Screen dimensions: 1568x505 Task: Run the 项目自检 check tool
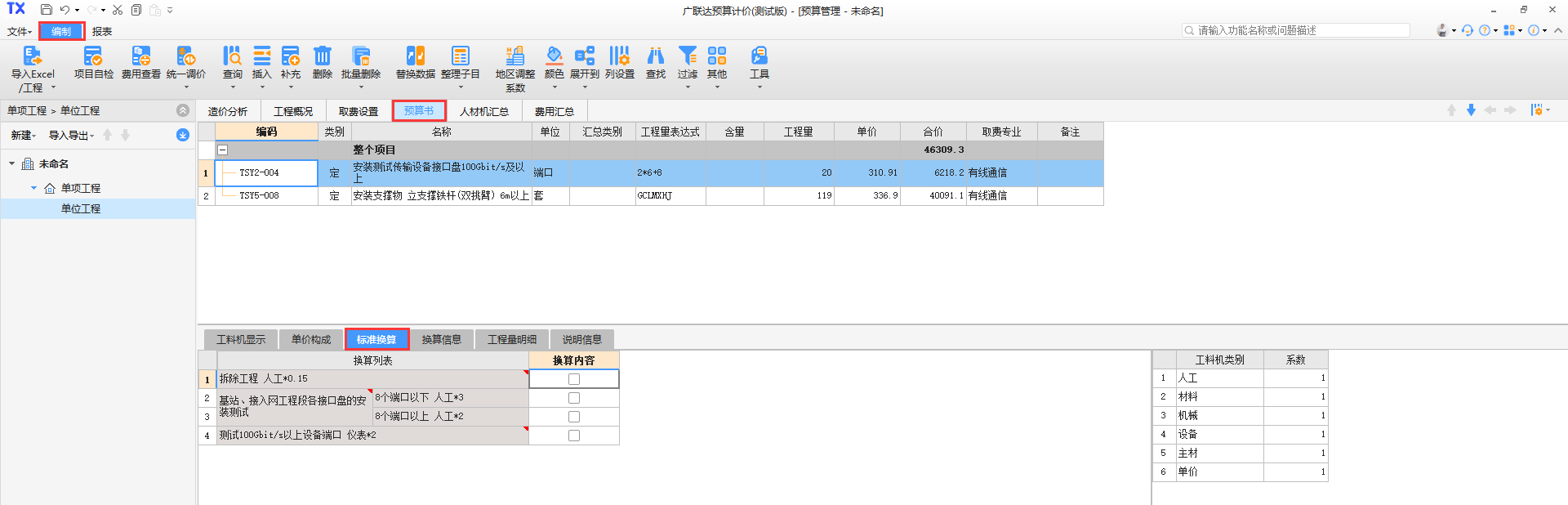[x=93, y=57]
